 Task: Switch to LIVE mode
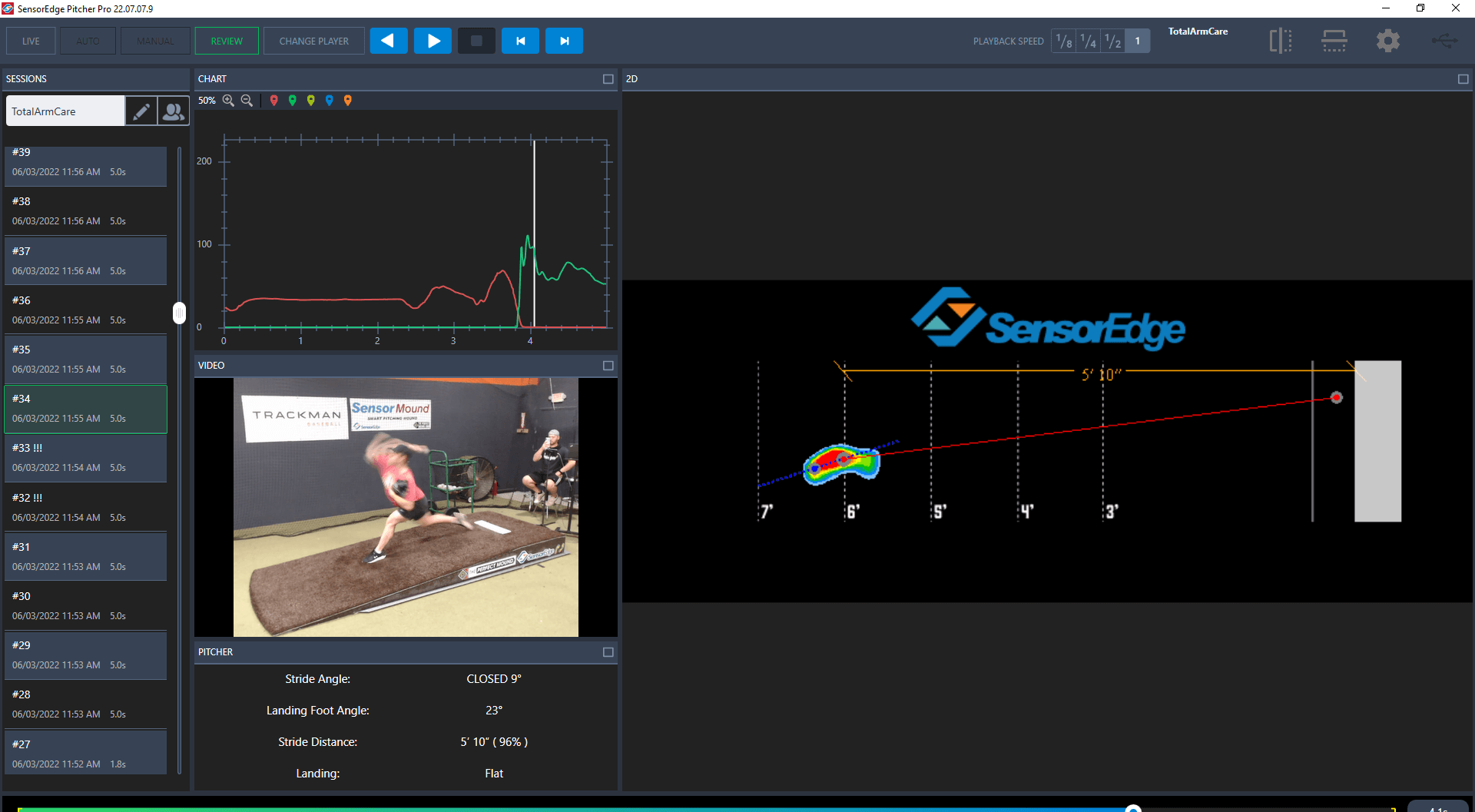(x=31, y=41)
